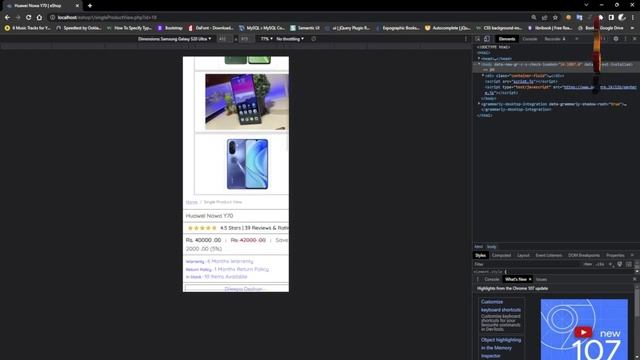This screenshot has height=360, width=640.
Task: Open device toolbar more options menu
Action: click(x=466, y=39)
